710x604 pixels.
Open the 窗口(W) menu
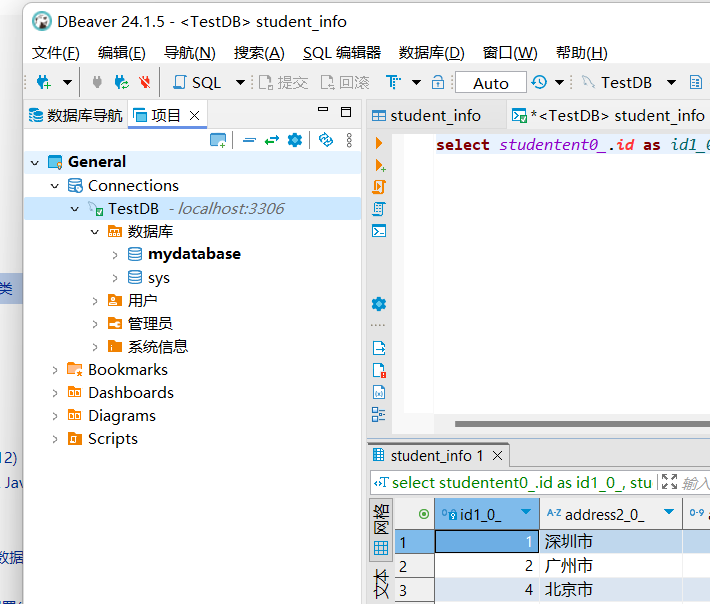point(510,53)
